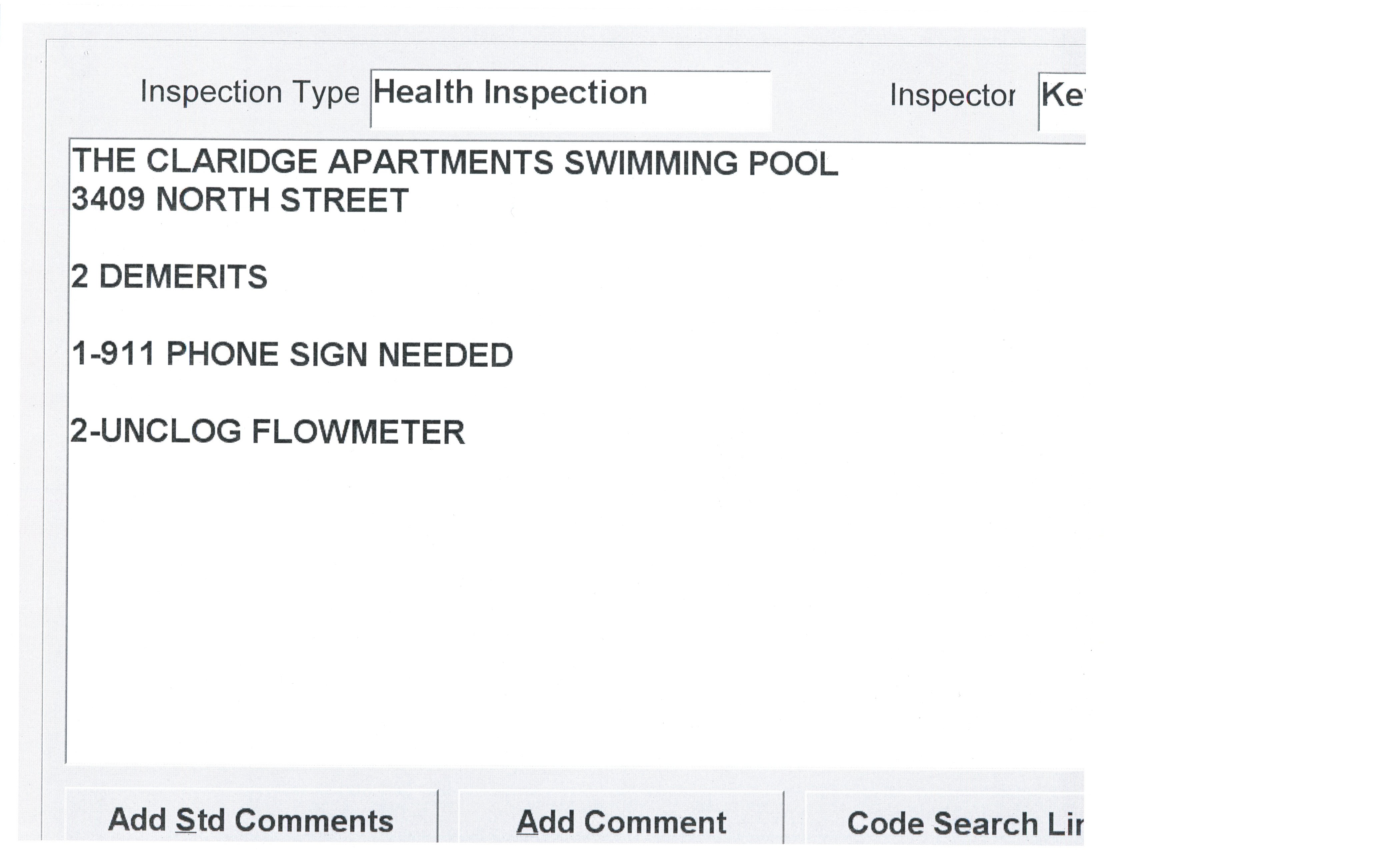Image resolution: width=1400 pixels, height=850 pixels.
Task: Click the word NEEDED in the comments
Action: tap(445, 355)
